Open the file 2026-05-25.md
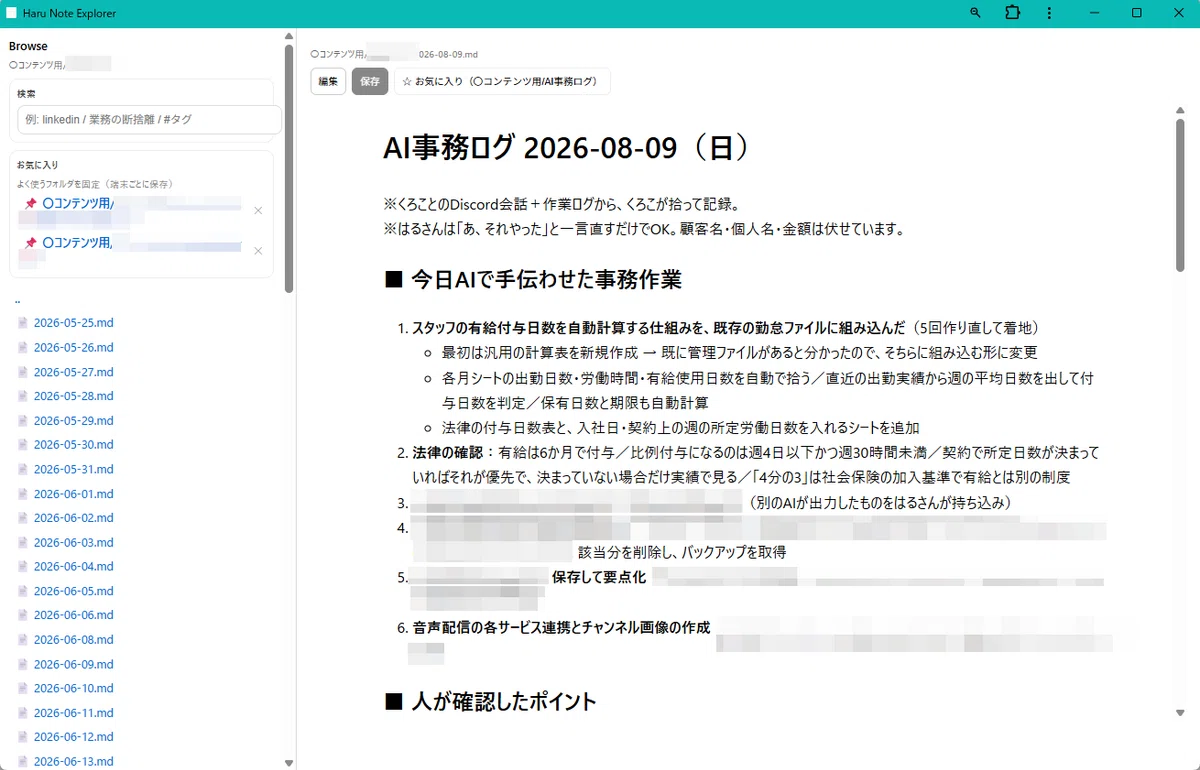The height and width of the screenshot is (770, 1200). pos(73,323)
